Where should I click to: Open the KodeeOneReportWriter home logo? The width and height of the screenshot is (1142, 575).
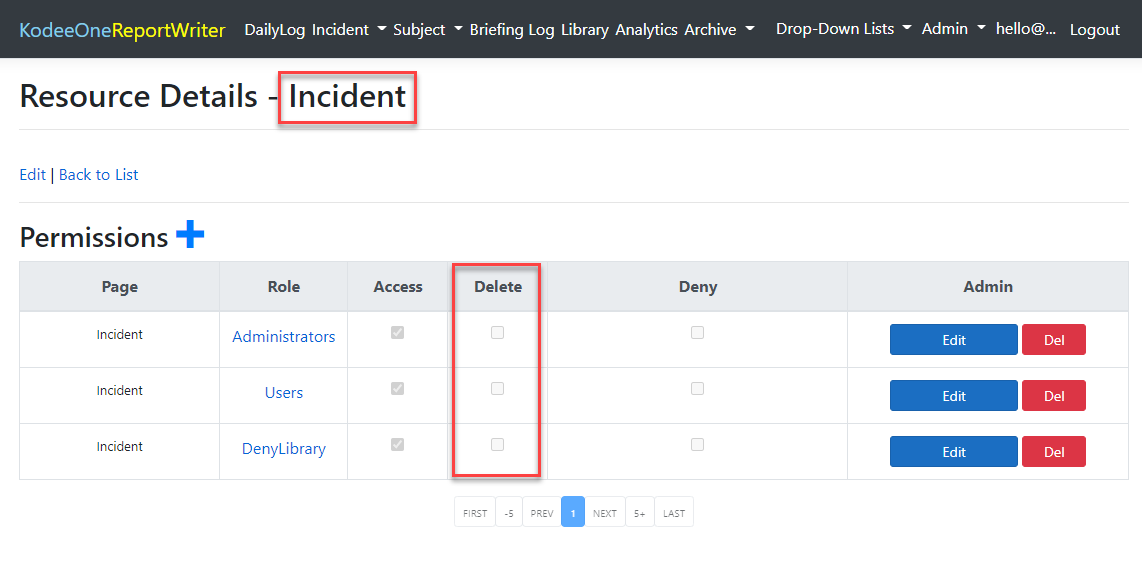(122, 30)
